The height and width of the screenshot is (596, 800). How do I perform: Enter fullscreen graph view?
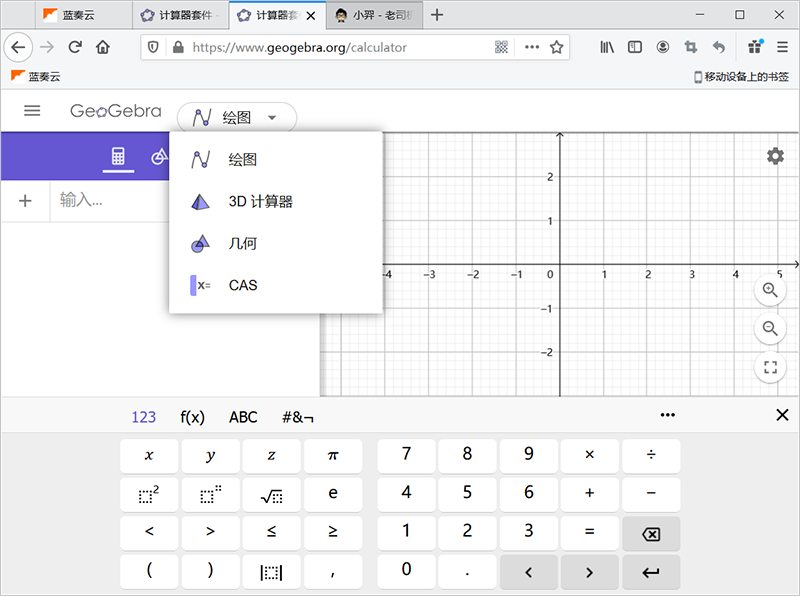[770, 367]
